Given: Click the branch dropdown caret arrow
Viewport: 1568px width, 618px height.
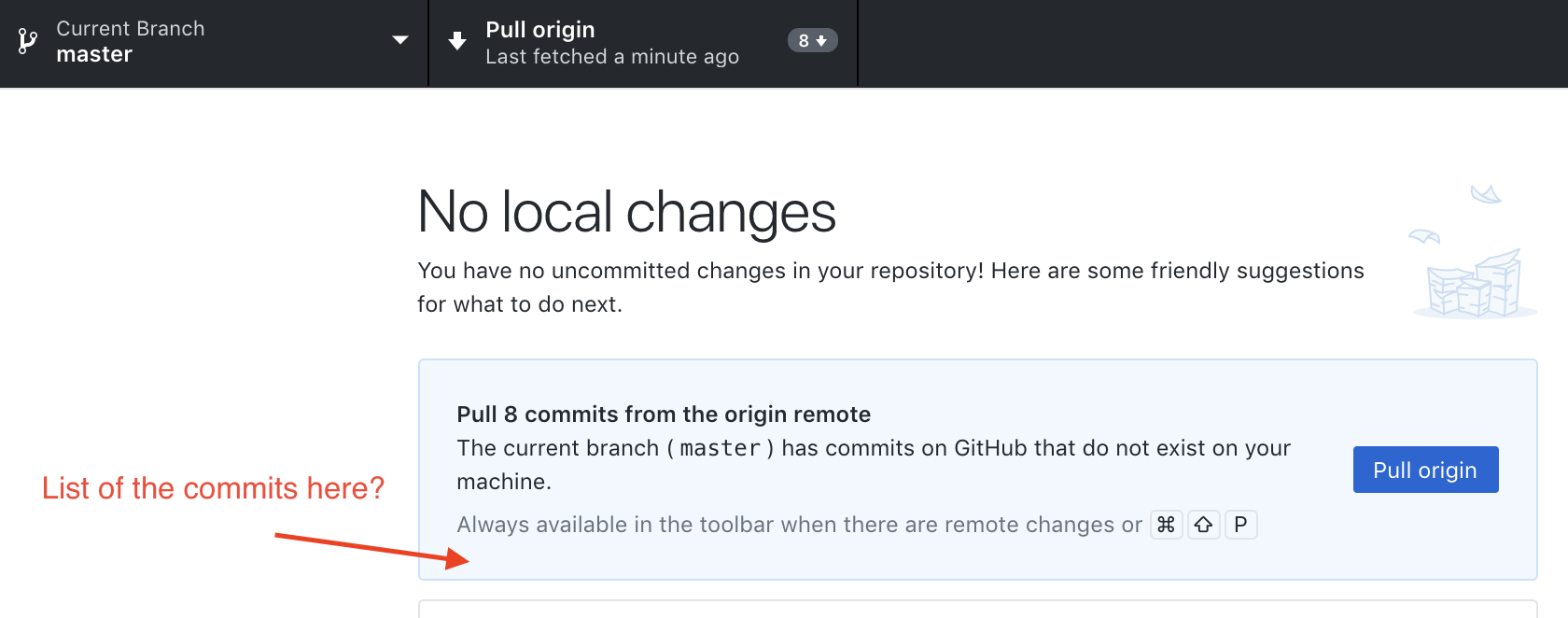Looking at the screenshot, I should tap(400, 40).
